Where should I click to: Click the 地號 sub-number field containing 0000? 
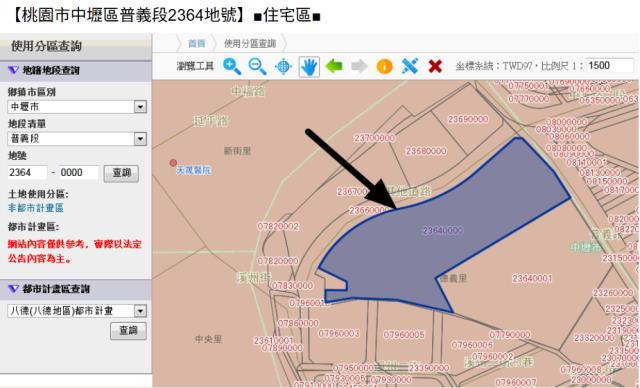click(79, 173)
